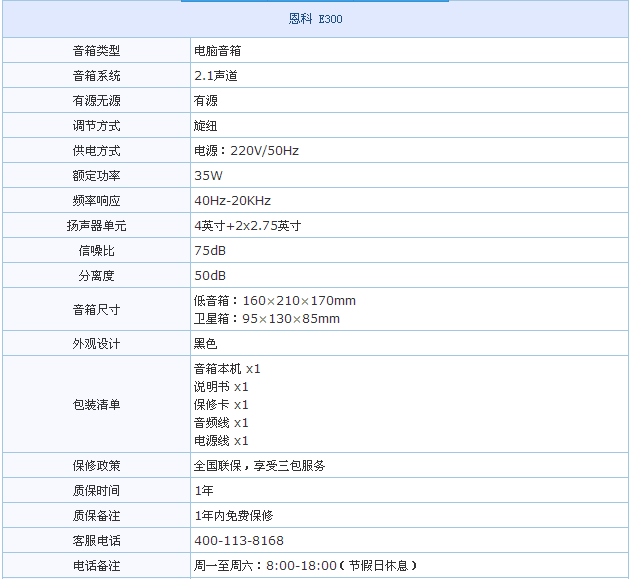Select the 1年 warranty value

pos(204,491)
